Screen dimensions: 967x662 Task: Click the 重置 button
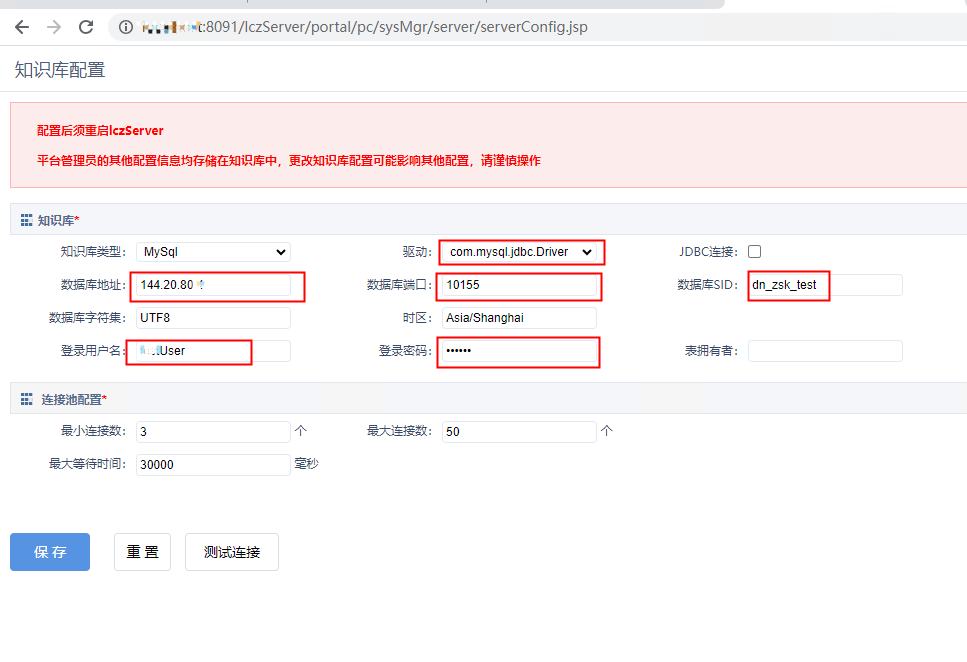pyautogui.click(x=142, y=552)
